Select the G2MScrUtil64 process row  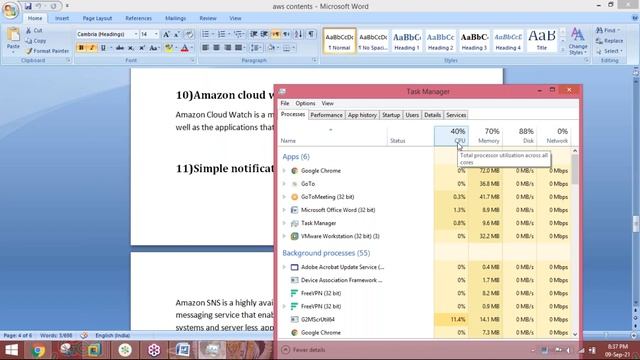424,319
